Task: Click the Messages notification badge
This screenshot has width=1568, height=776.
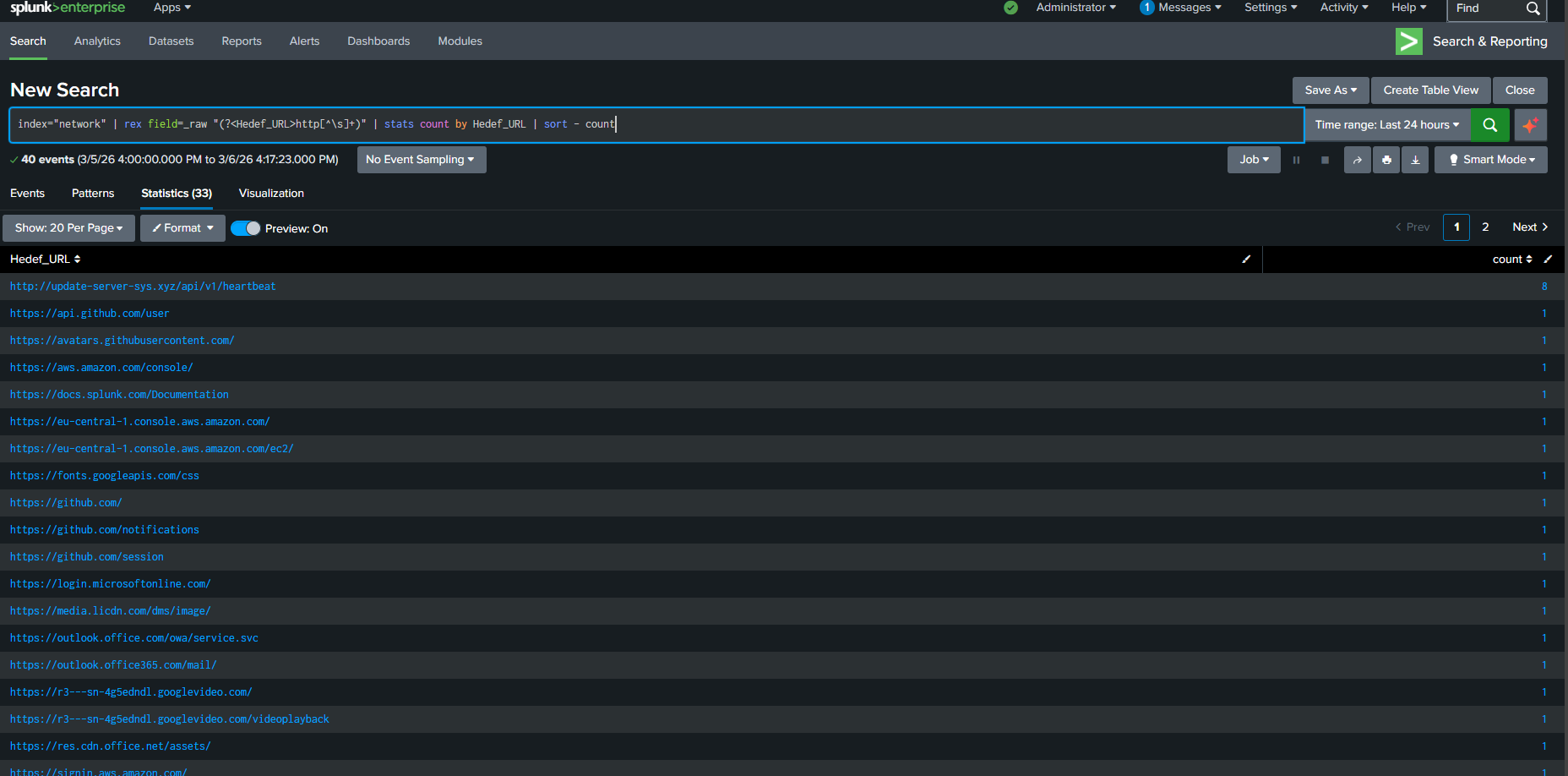Action: tap(1146, 8)
